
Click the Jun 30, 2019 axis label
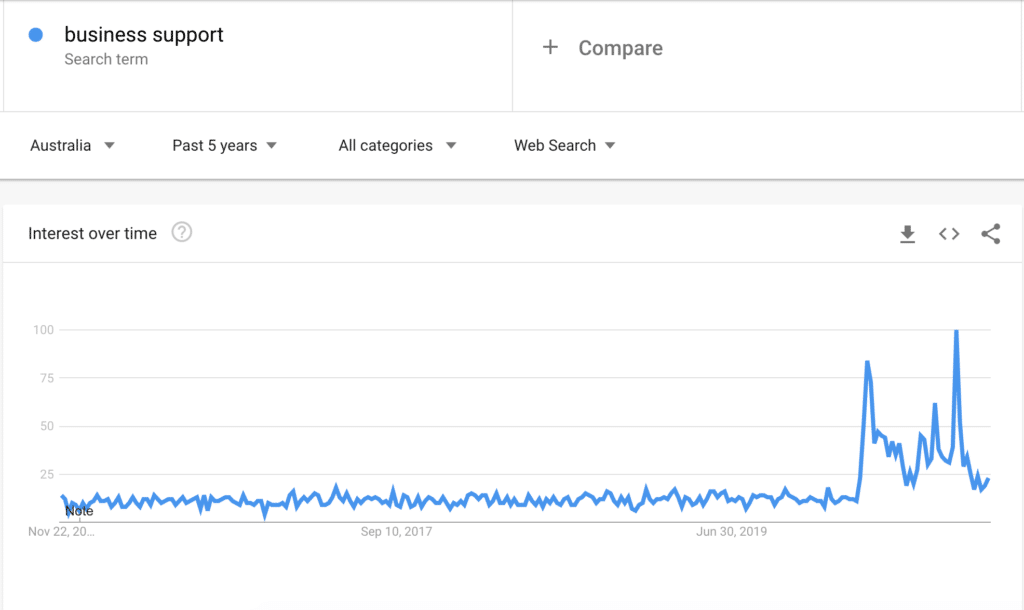[x=731, y=532]
